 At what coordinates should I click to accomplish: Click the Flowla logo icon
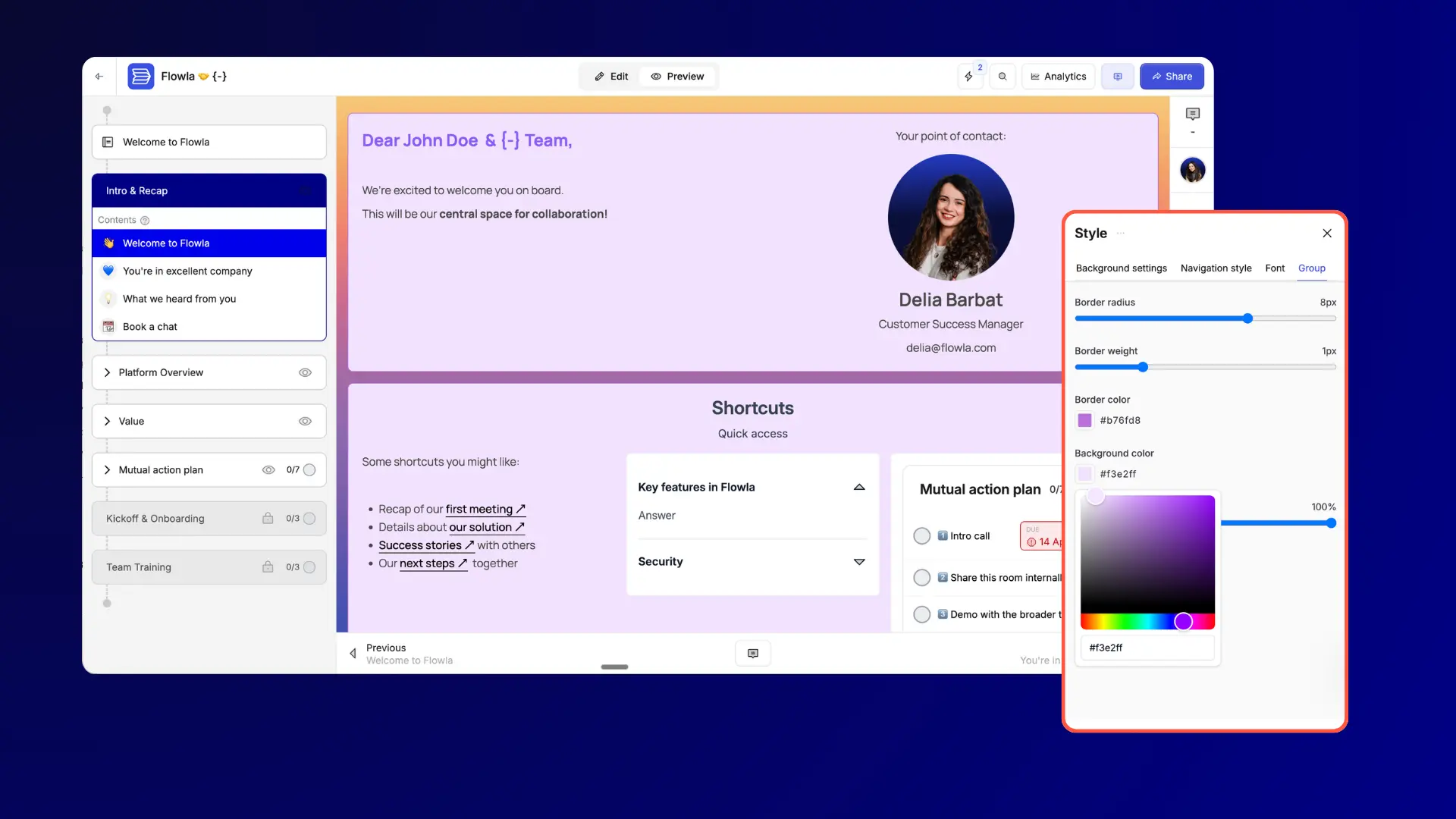point(140,76)
